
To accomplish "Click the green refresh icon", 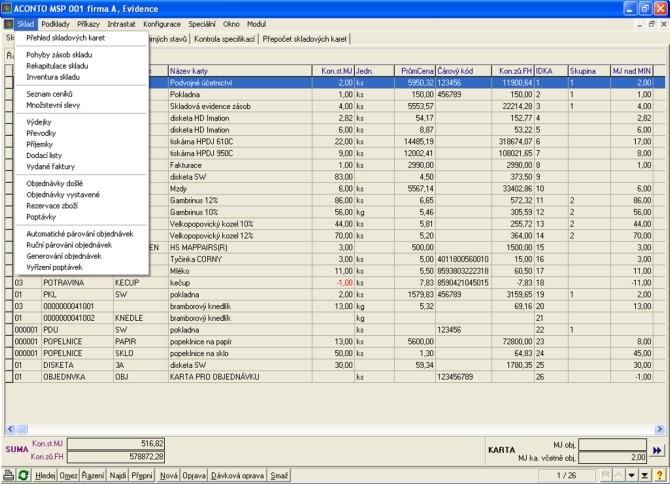I will [x=23, y=477].
